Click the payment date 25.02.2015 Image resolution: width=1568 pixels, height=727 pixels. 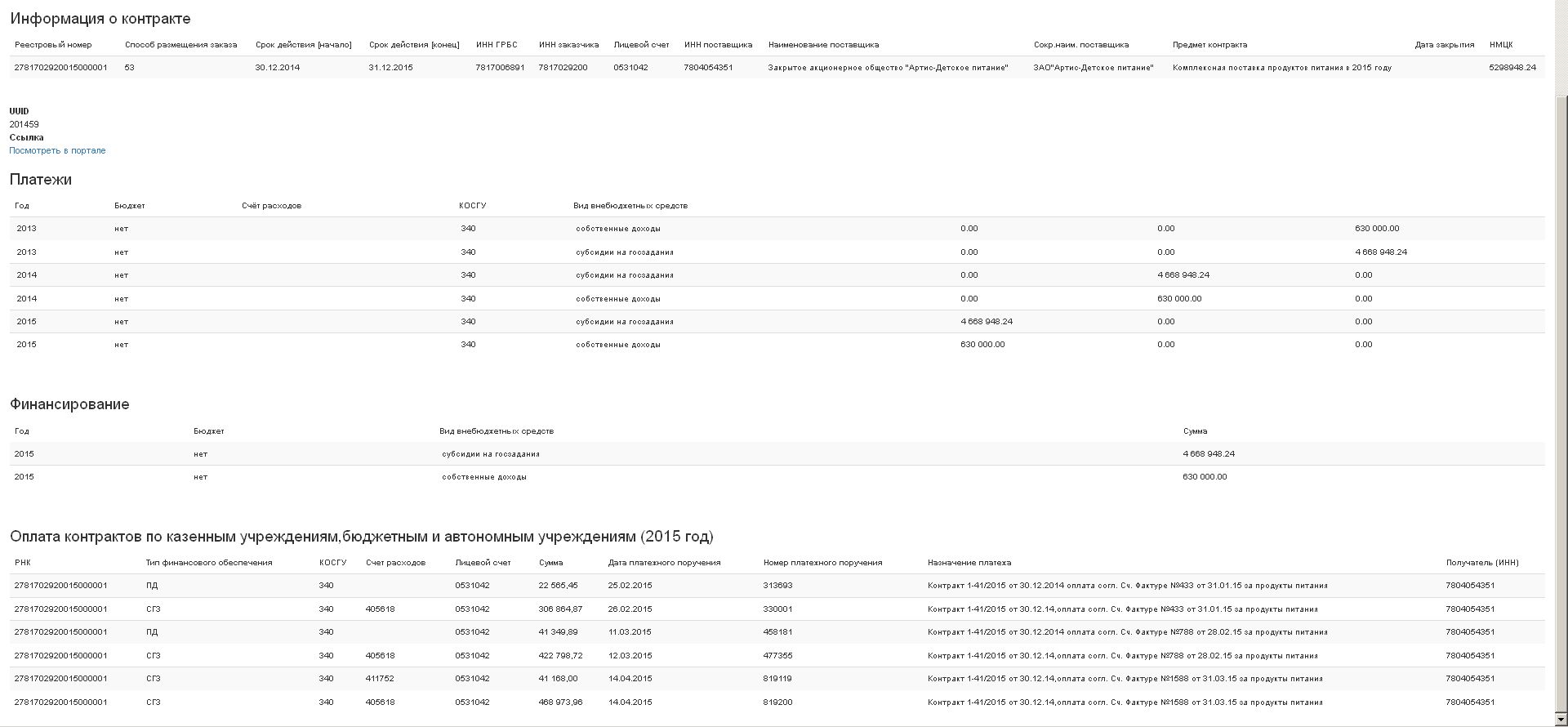tap(630, 586)
